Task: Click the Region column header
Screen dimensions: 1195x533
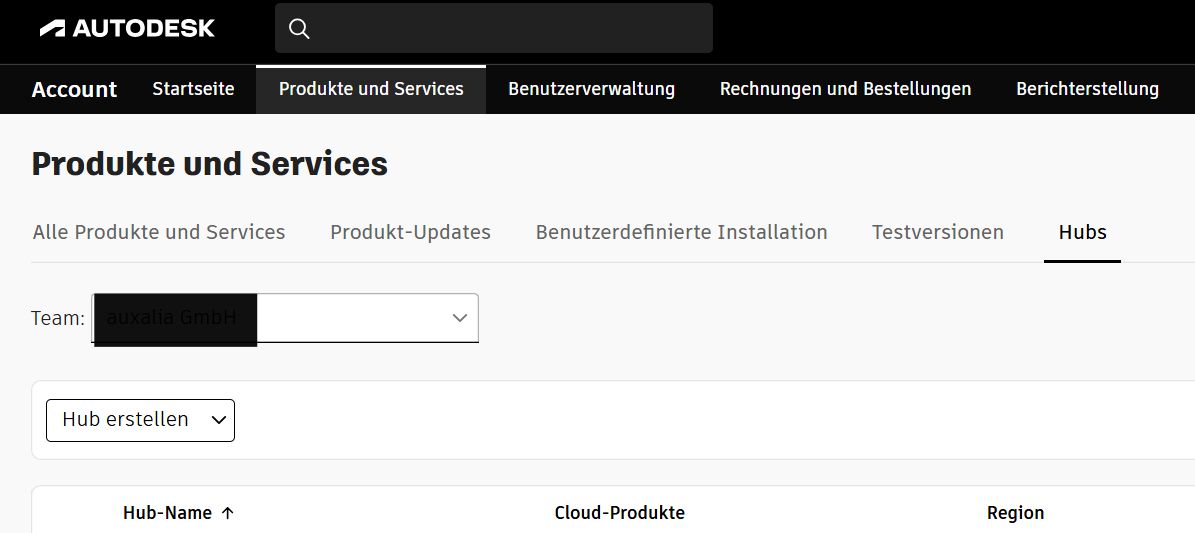Action: point(1015,513)
